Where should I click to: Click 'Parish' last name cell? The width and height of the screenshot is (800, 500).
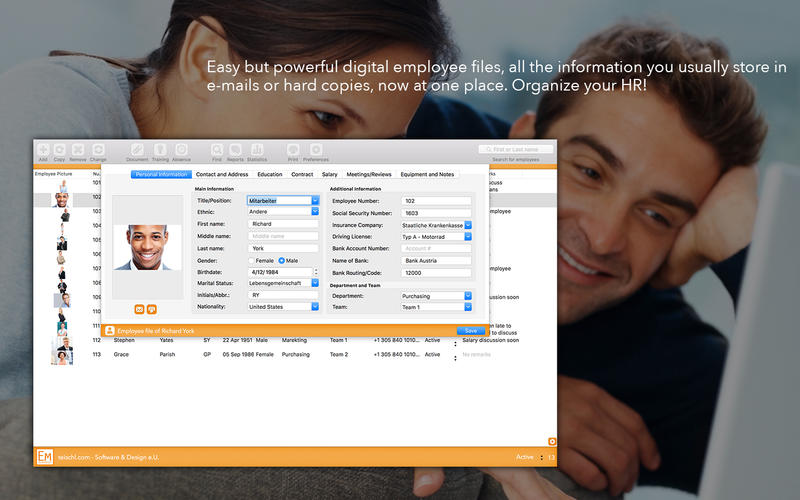(x=167, y=354)
